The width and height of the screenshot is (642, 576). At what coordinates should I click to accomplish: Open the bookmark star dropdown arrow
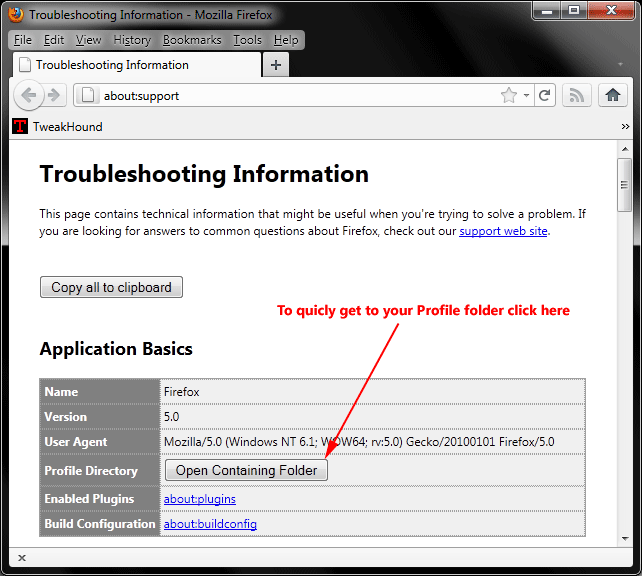[x=527, y=95]
